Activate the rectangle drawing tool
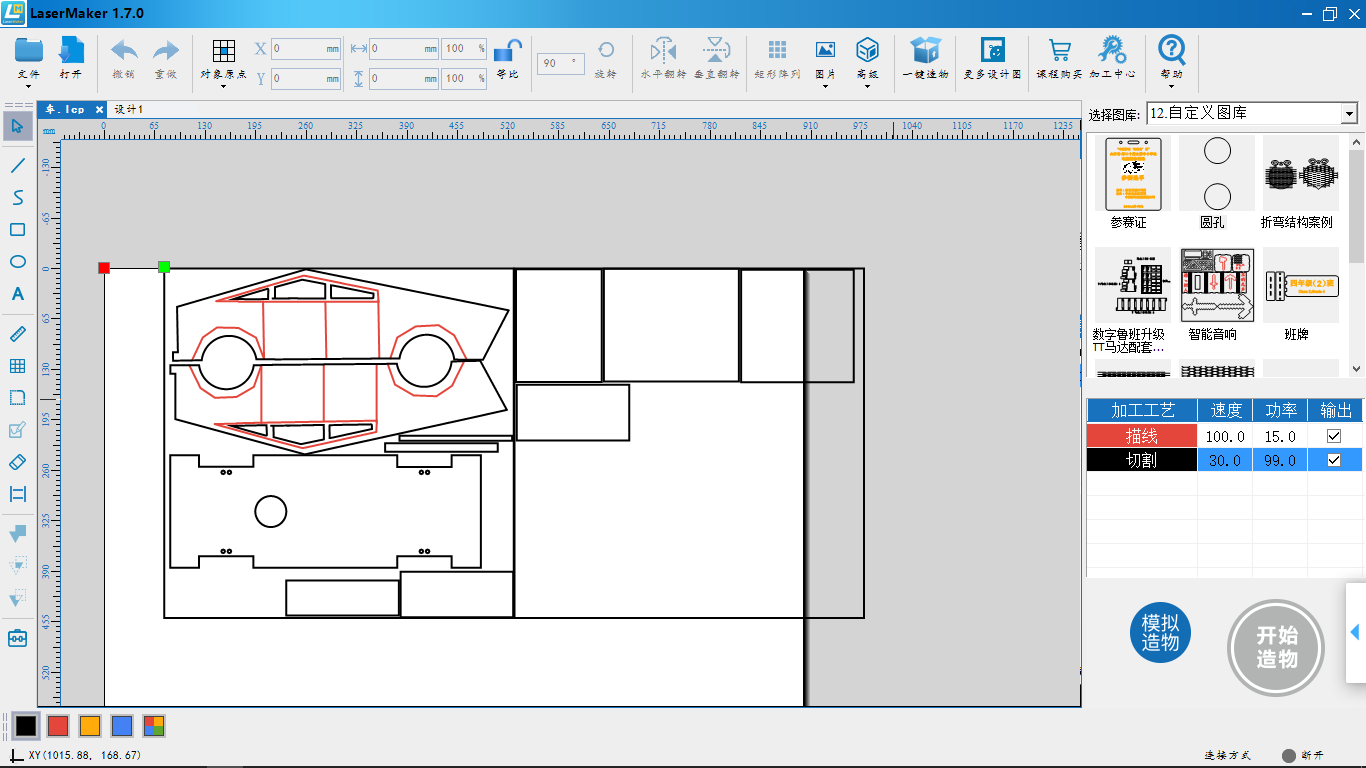1366x768 pixels. (18, 230)
